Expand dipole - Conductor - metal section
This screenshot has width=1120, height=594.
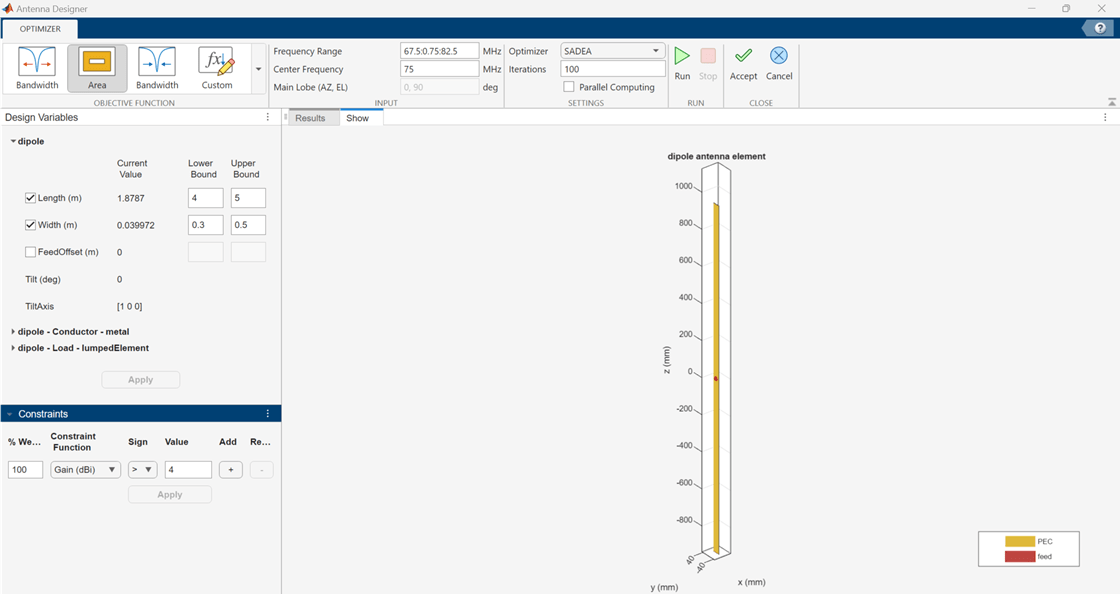click(x=13, y=332)
